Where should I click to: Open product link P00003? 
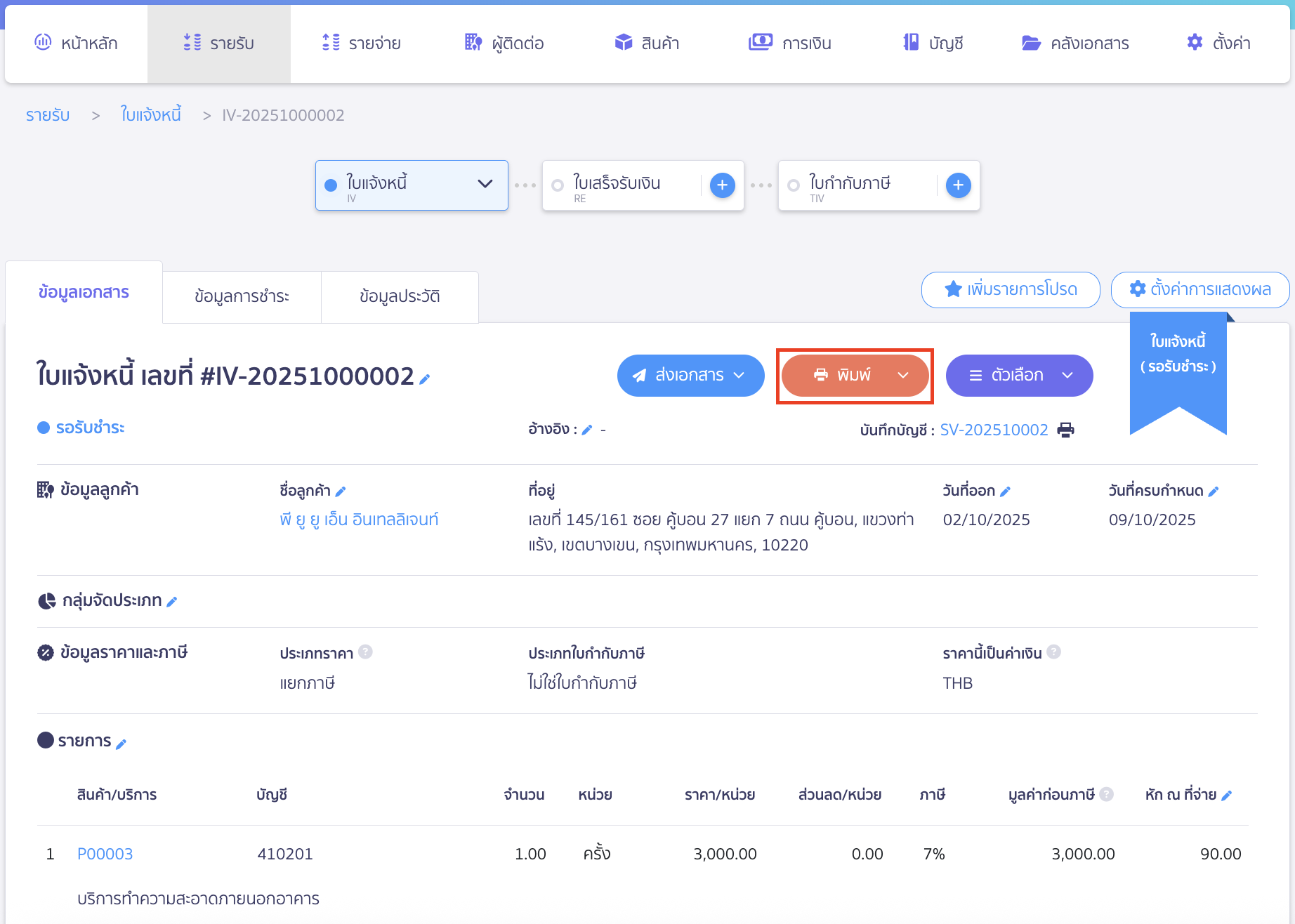(105, 854)
